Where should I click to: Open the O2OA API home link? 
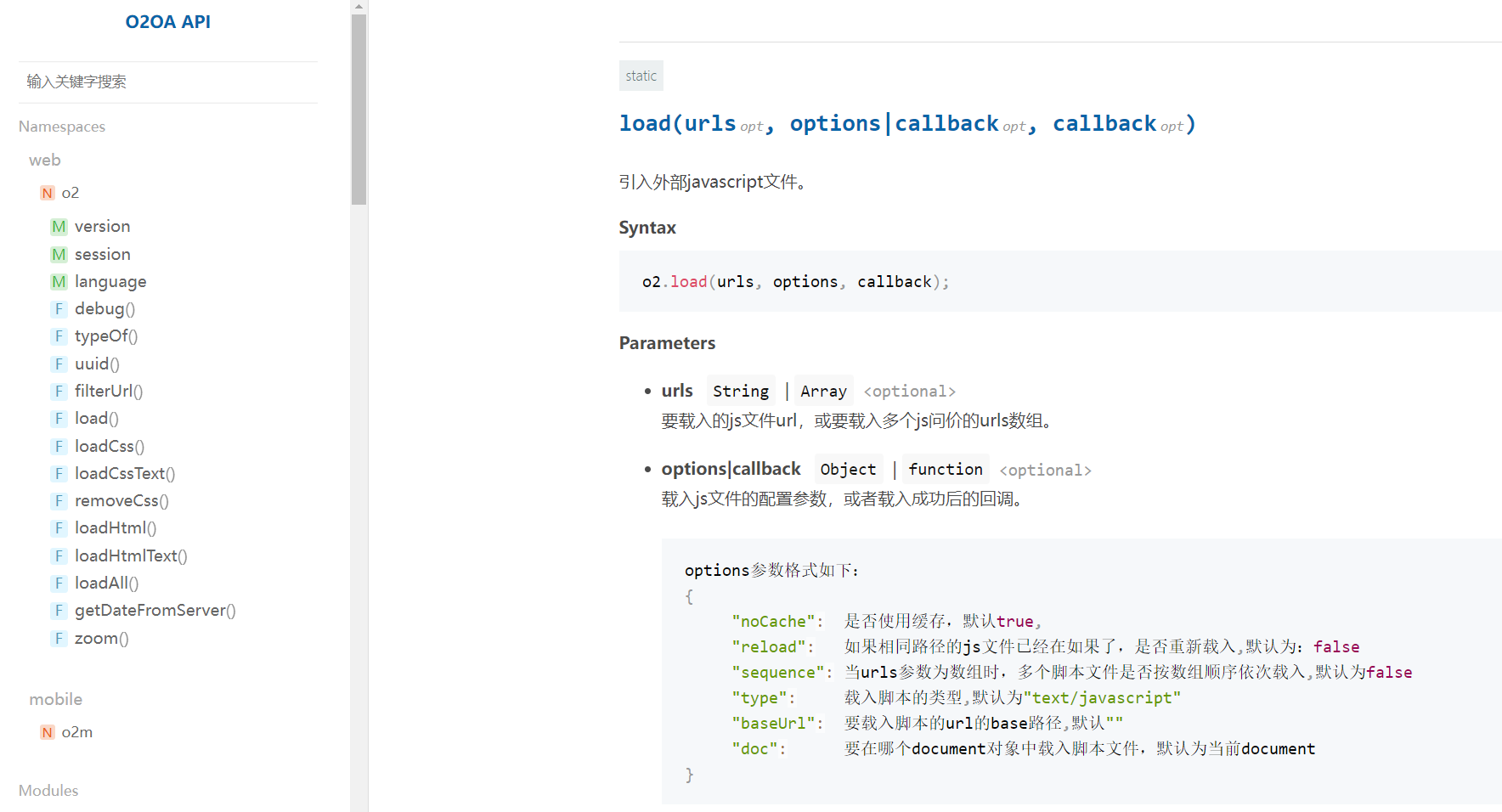(x=167, y=22)
